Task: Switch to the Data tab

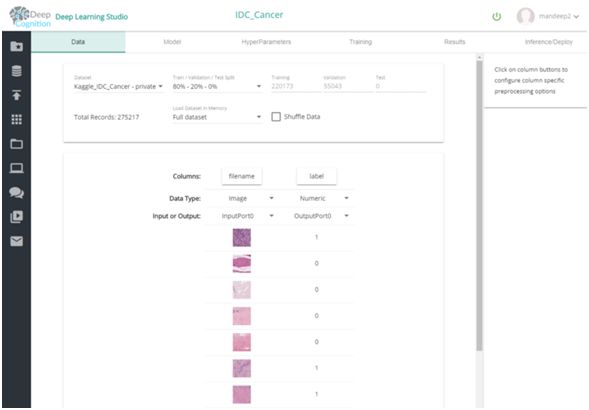Action: [x=78, y=42]
